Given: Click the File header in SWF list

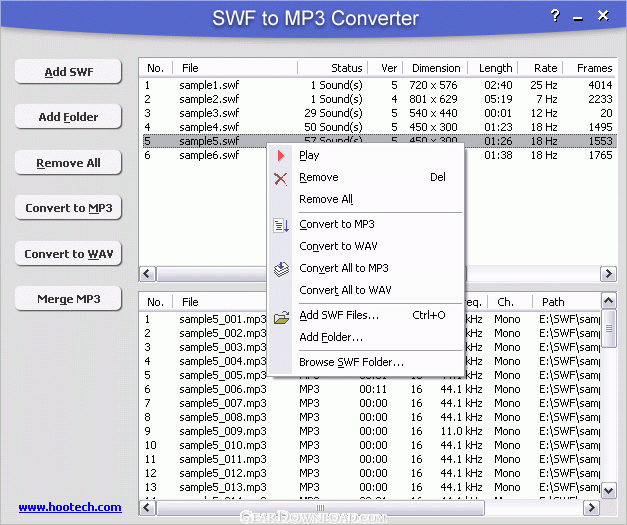Looking at the screenshot, I should point(235,68).
